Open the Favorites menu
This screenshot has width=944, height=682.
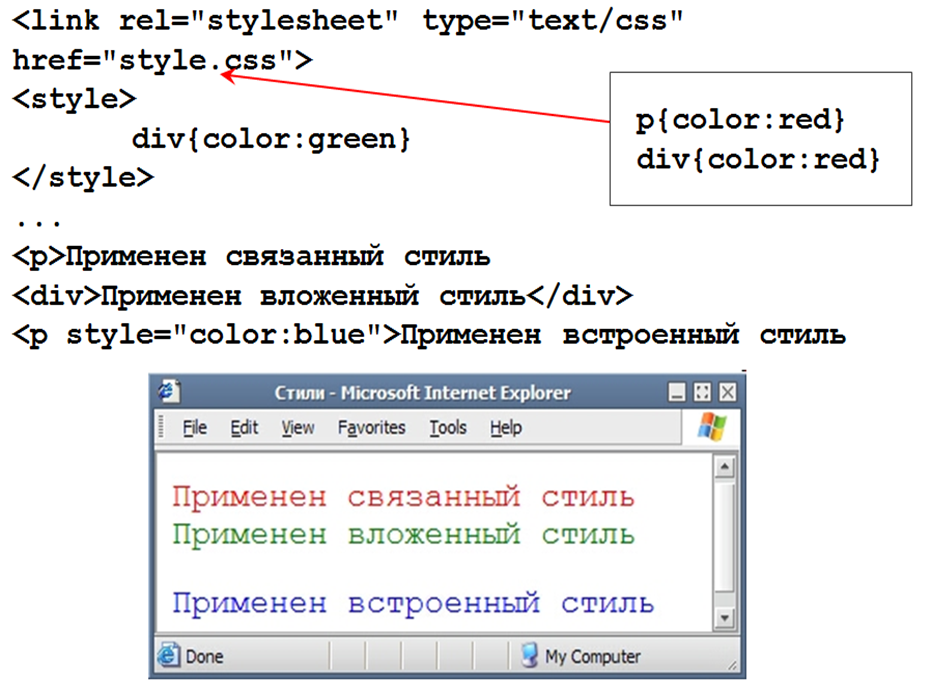(371, 428)
